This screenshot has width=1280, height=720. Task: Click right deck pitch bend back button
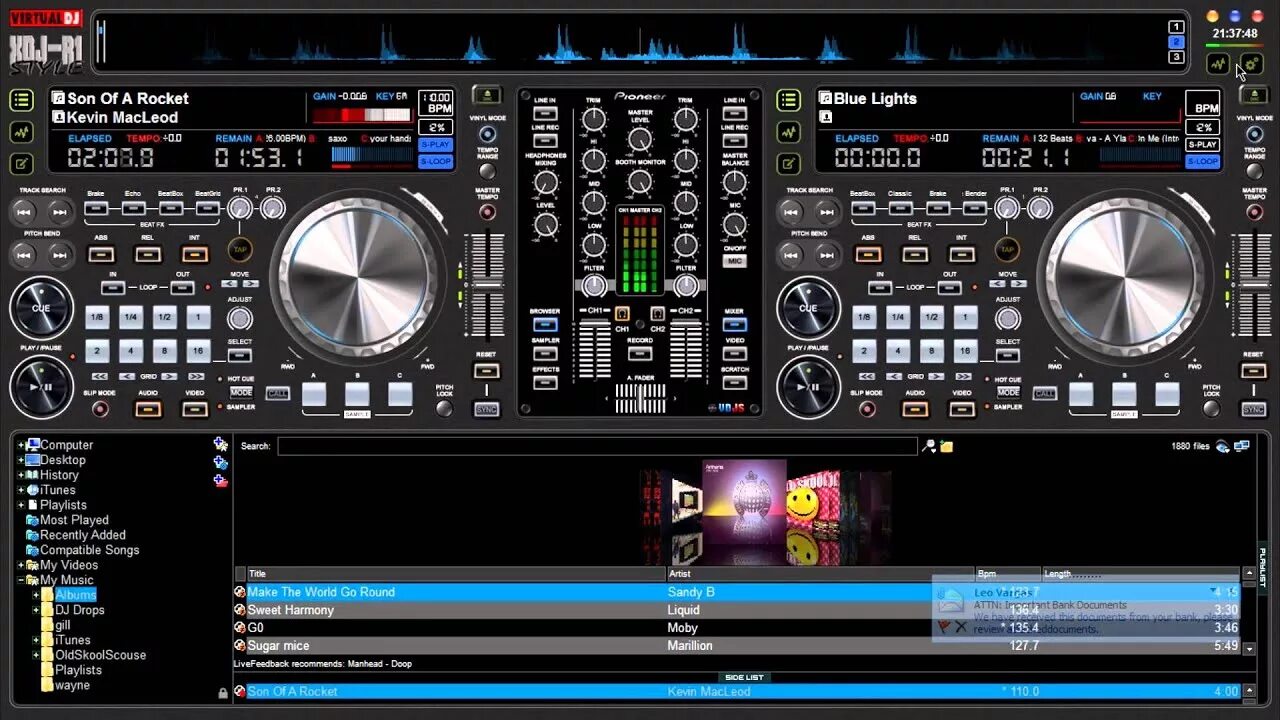click(793, 254)
